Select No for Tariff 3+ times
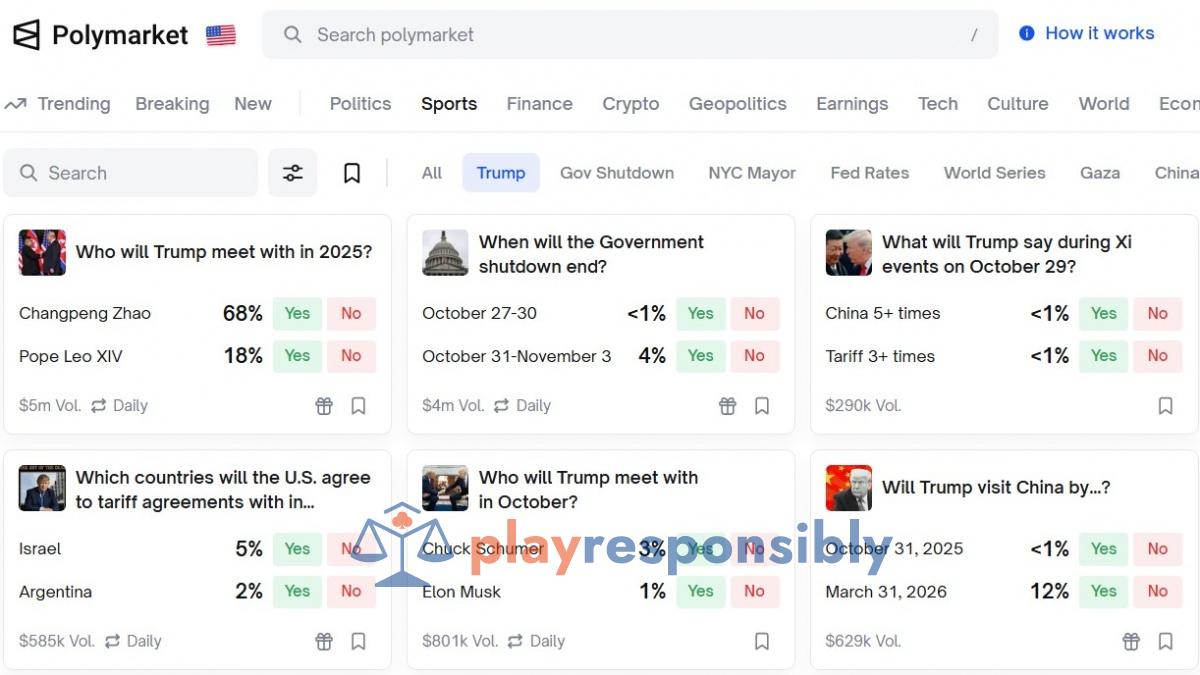 click(1158, 355)
